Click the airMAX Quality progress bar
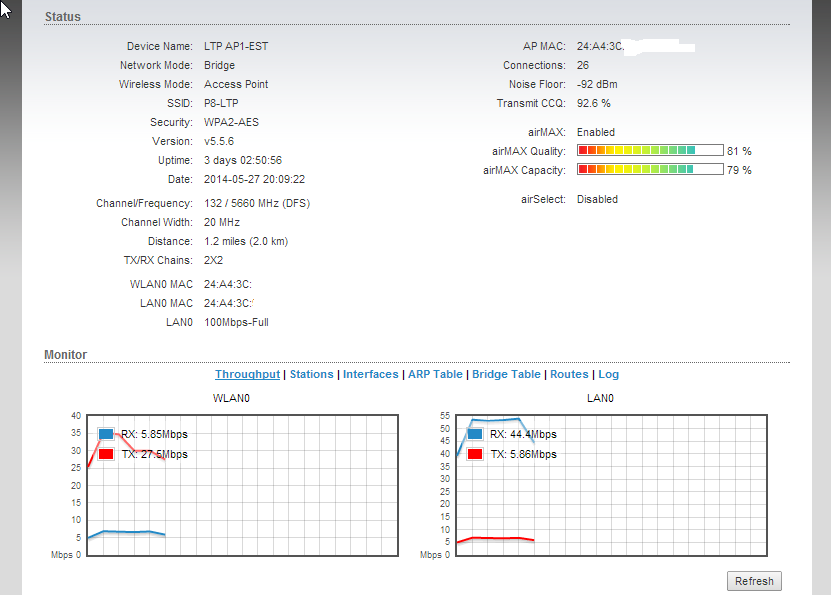 650,150
